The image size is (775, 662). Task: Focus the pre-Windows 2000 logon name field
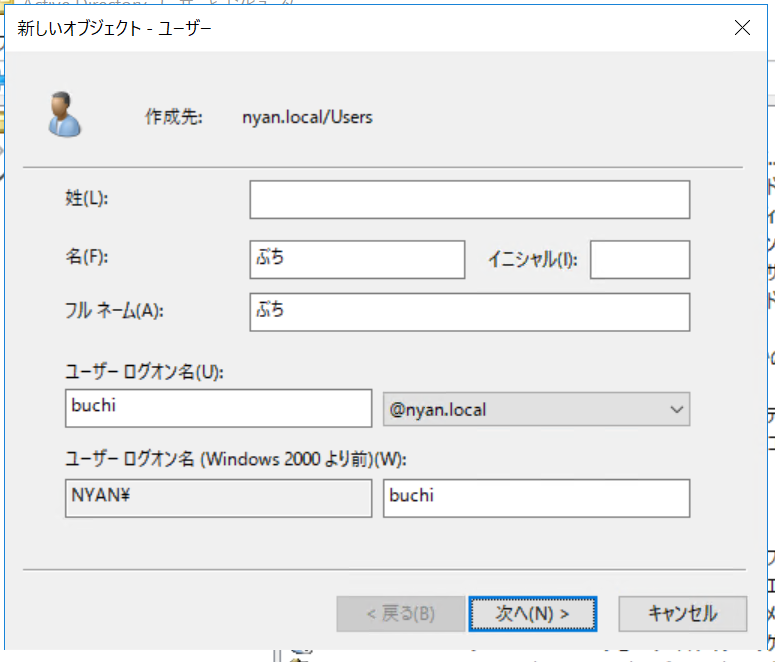536,498
